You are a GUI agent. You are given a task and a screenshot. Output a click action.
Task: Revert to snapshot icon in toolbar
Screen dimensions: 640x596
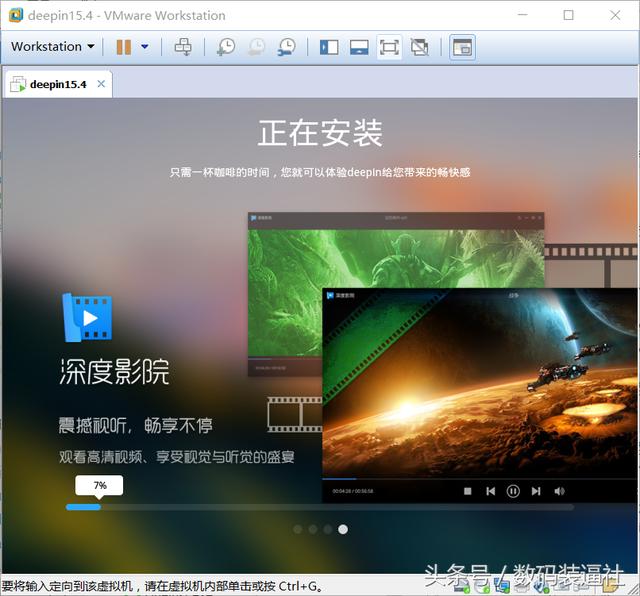point(257,47)
